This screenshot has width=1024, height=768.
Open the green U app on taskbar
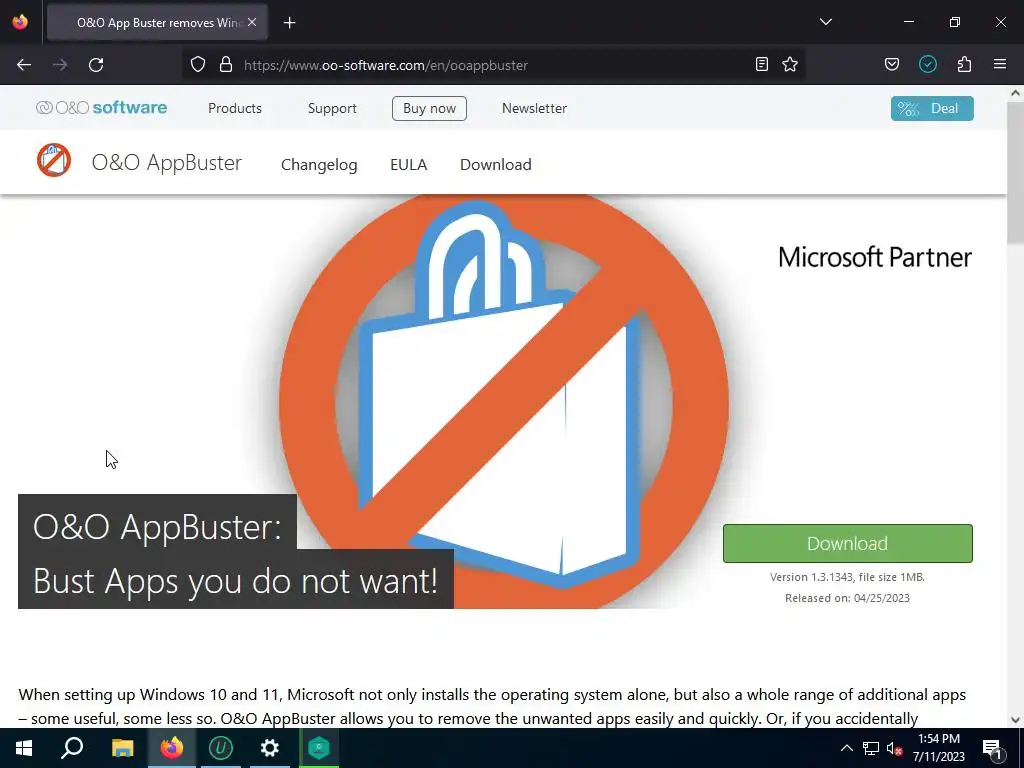pyautogui.click(x=221, y=748)
